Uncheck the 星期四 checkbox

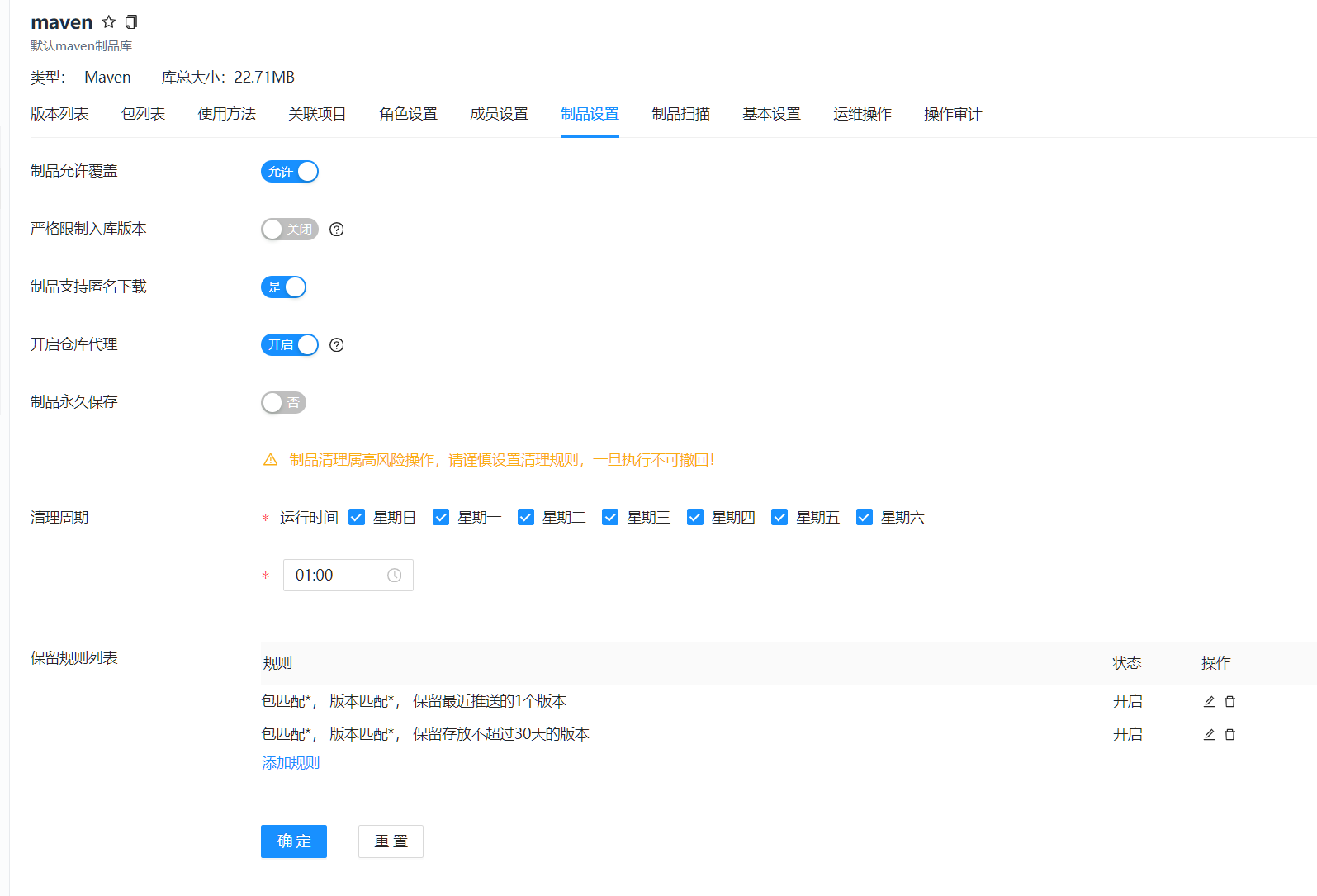695,517
